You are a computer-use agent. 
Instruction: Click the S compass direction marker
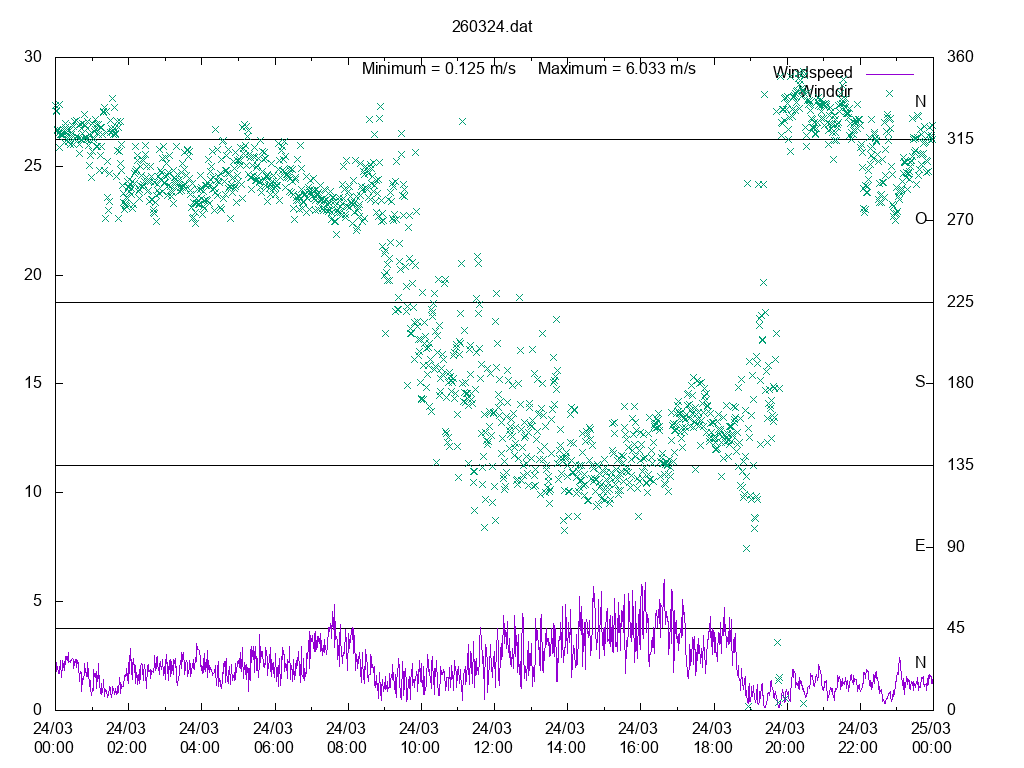pos(920,382)
